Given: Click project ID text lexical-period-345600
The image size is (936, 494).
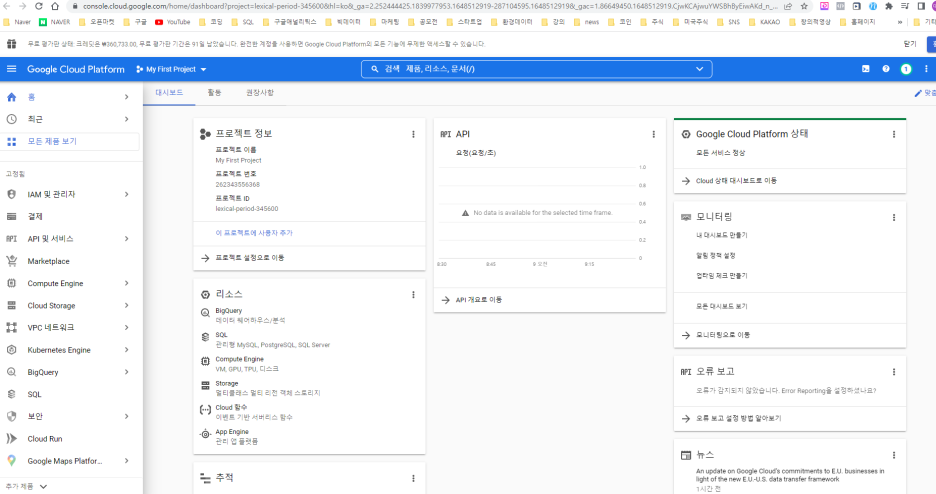Looking at the screenshot, I should [247, 209].
